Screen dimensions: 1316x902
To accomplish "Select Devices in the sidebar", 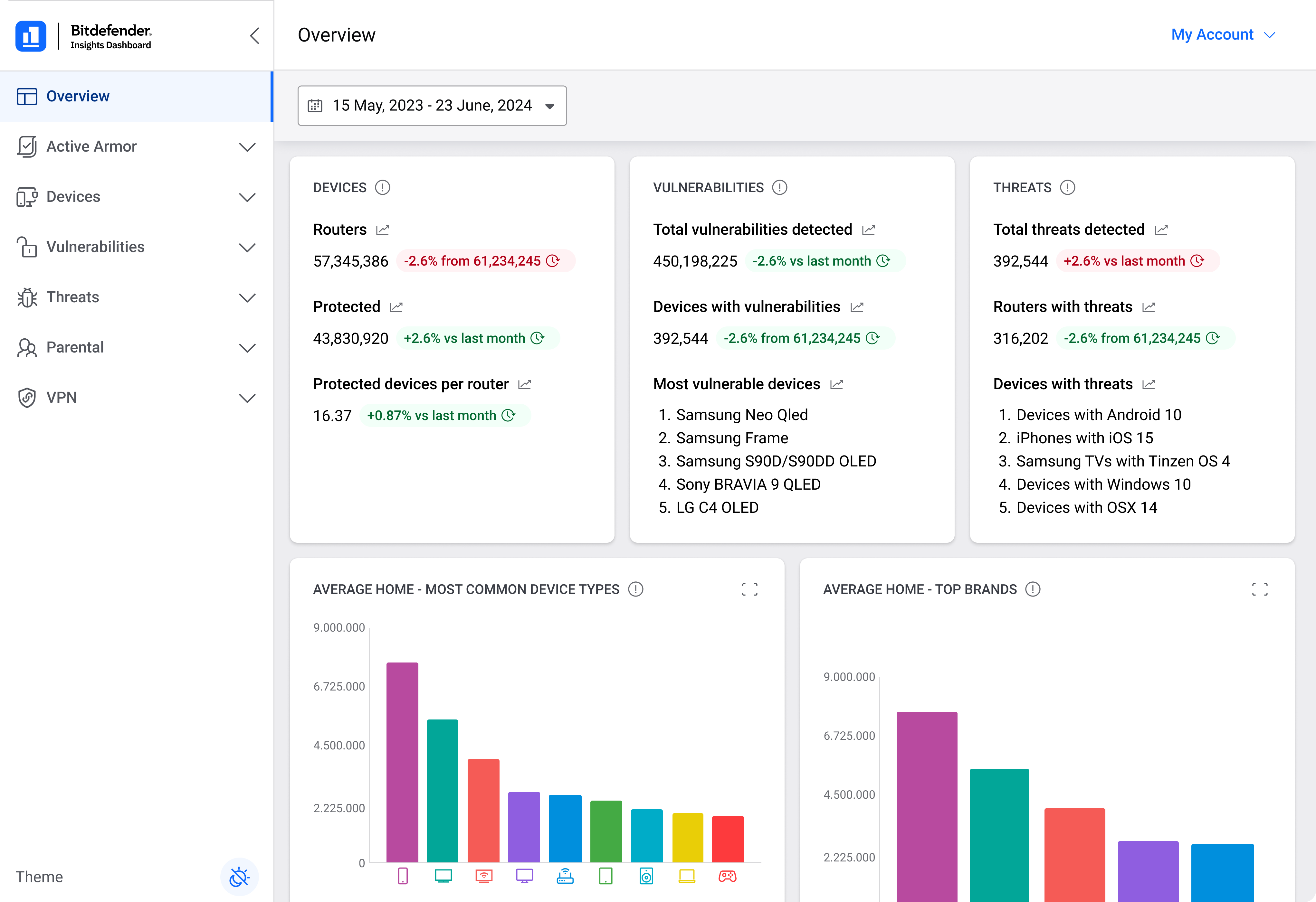I will [x=73, y=197].
